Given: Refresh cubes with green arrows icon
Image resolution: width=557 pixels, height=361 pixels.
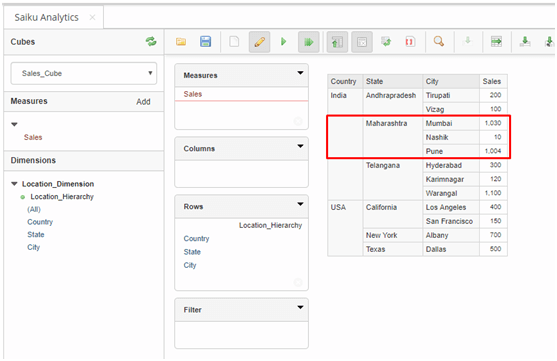Looking at the screenshot, I should click(151, 42).
